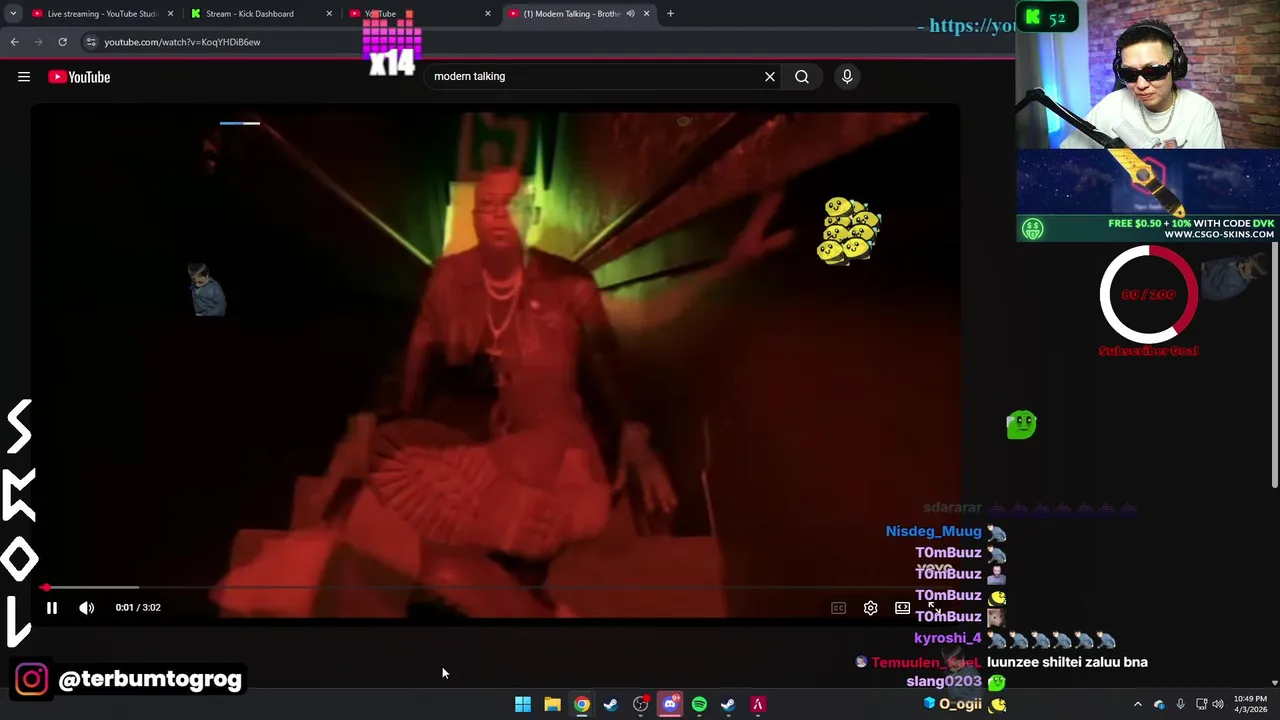
Task: Open Discord from the taskbar
Action: pos(670,704)
